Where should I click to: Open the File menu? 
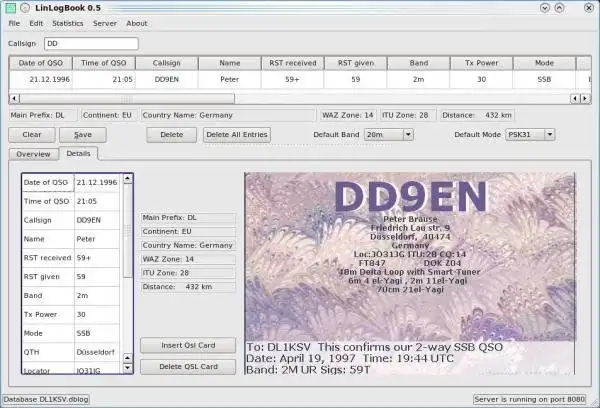tap(14, 23)
